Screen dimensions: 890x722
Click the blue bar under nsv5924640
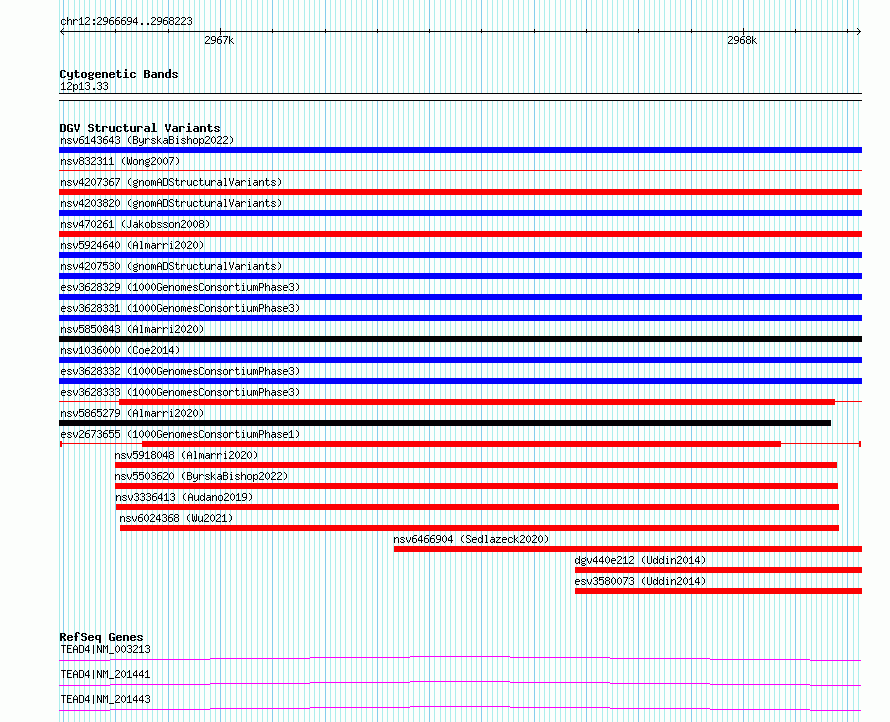[460, 255]
